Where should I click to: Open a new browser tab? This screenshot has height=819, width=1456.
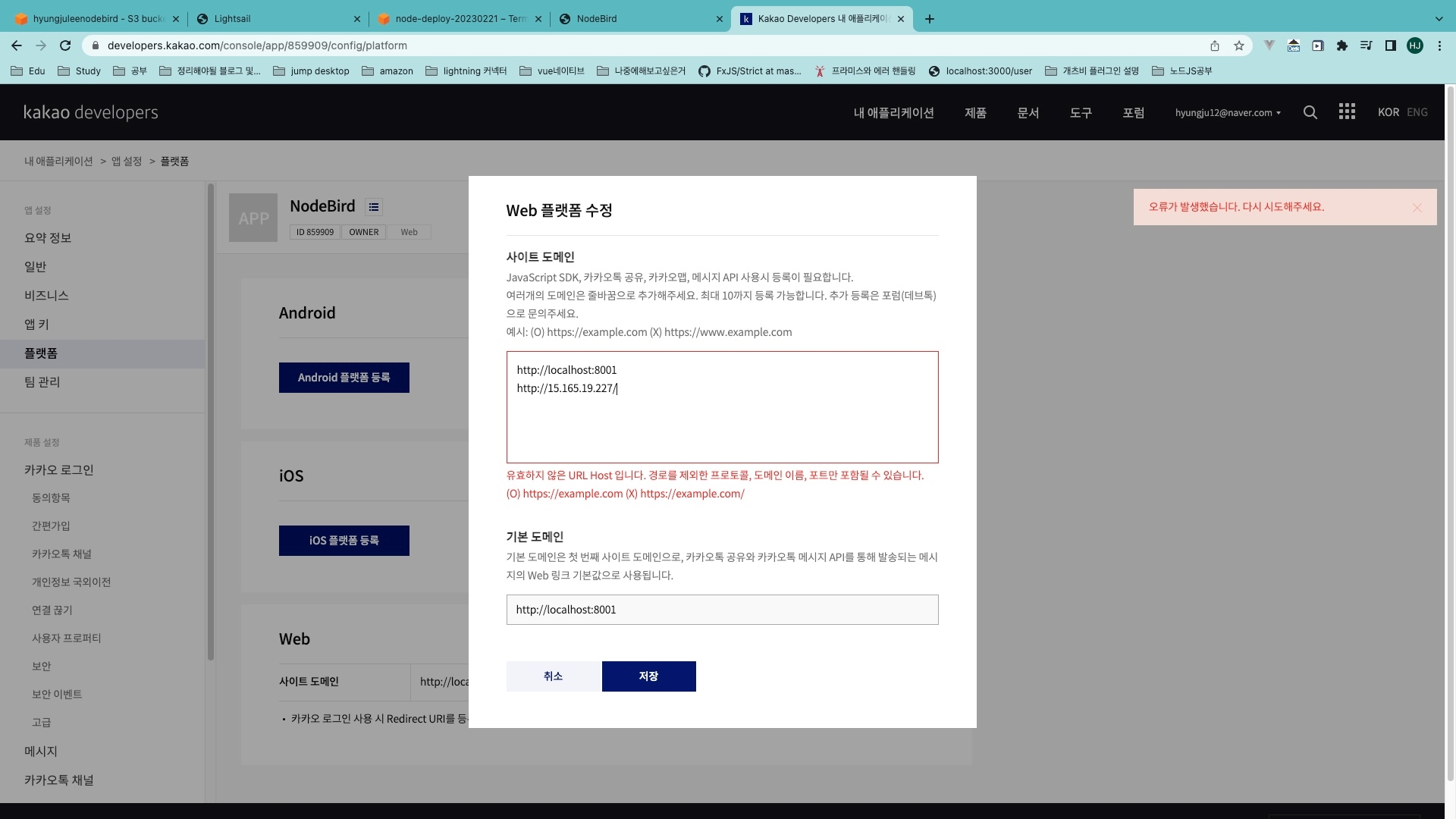[930, 19]
